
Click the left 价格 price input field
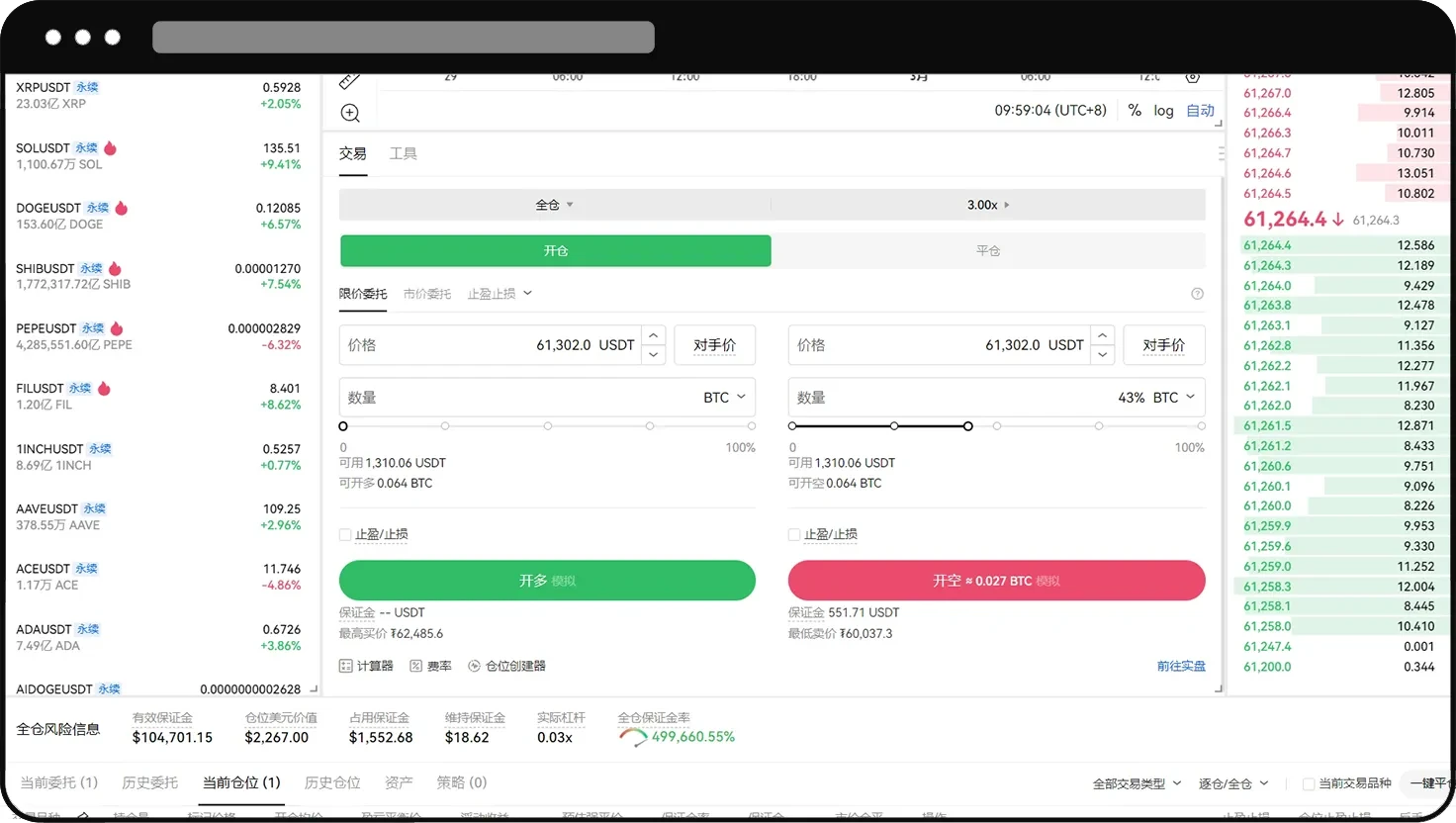pyautogui.click(x=495, y=344)
